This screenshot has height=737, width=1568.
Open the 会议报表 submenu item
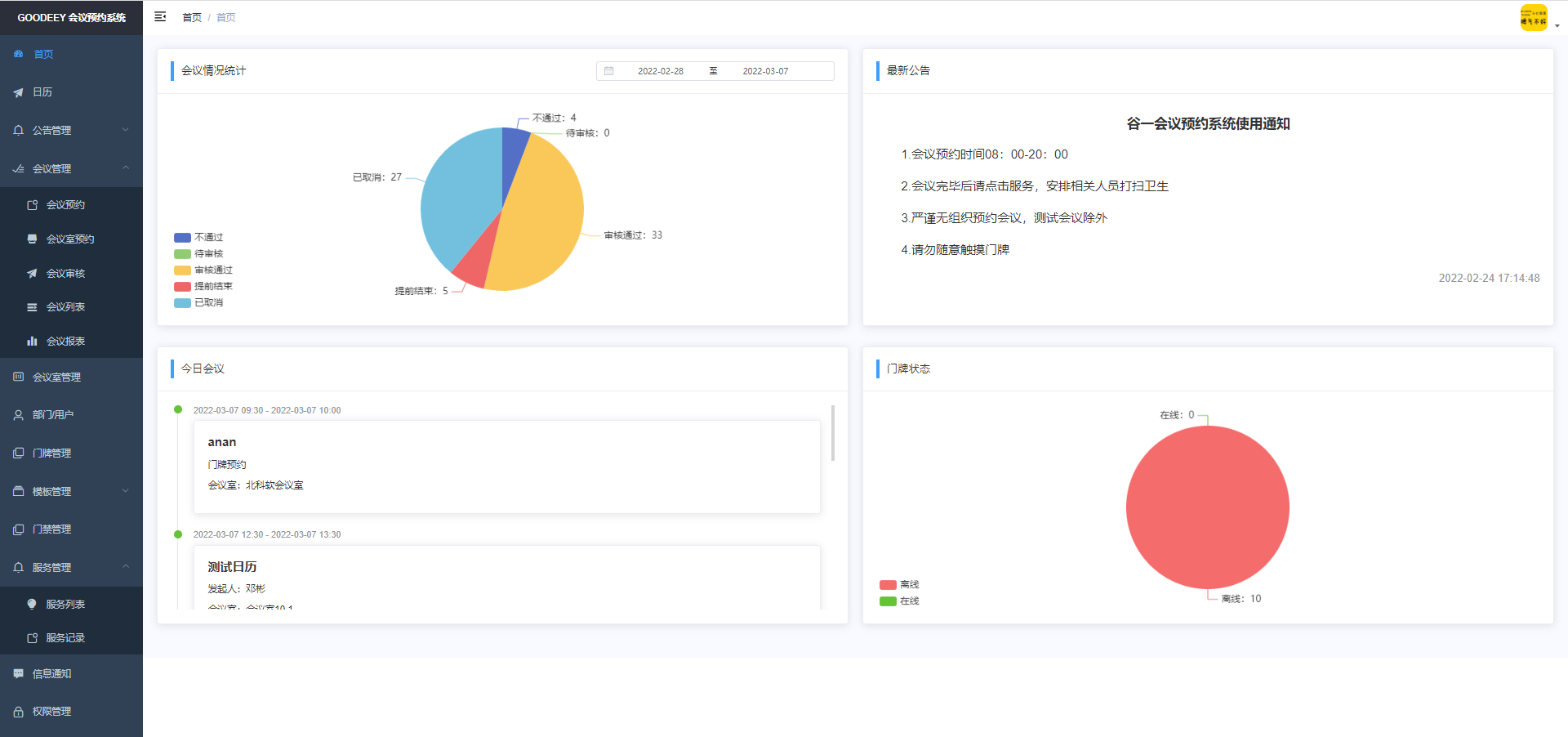(x=71, y=342)
